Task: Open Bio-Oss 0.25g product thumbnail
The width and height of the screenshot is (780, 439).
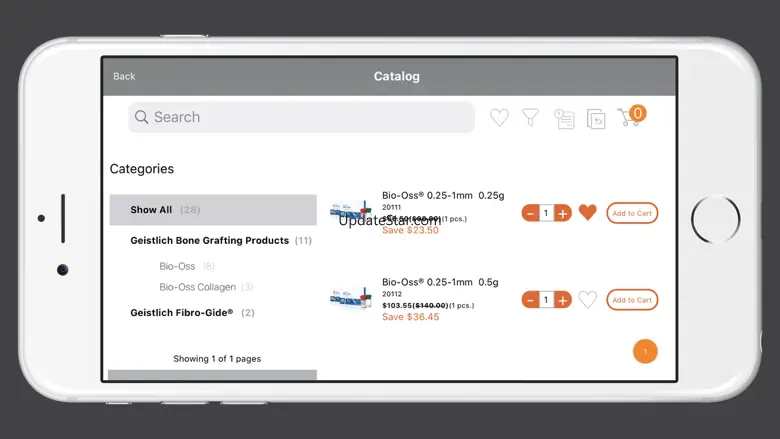Action: click(351, 212)
